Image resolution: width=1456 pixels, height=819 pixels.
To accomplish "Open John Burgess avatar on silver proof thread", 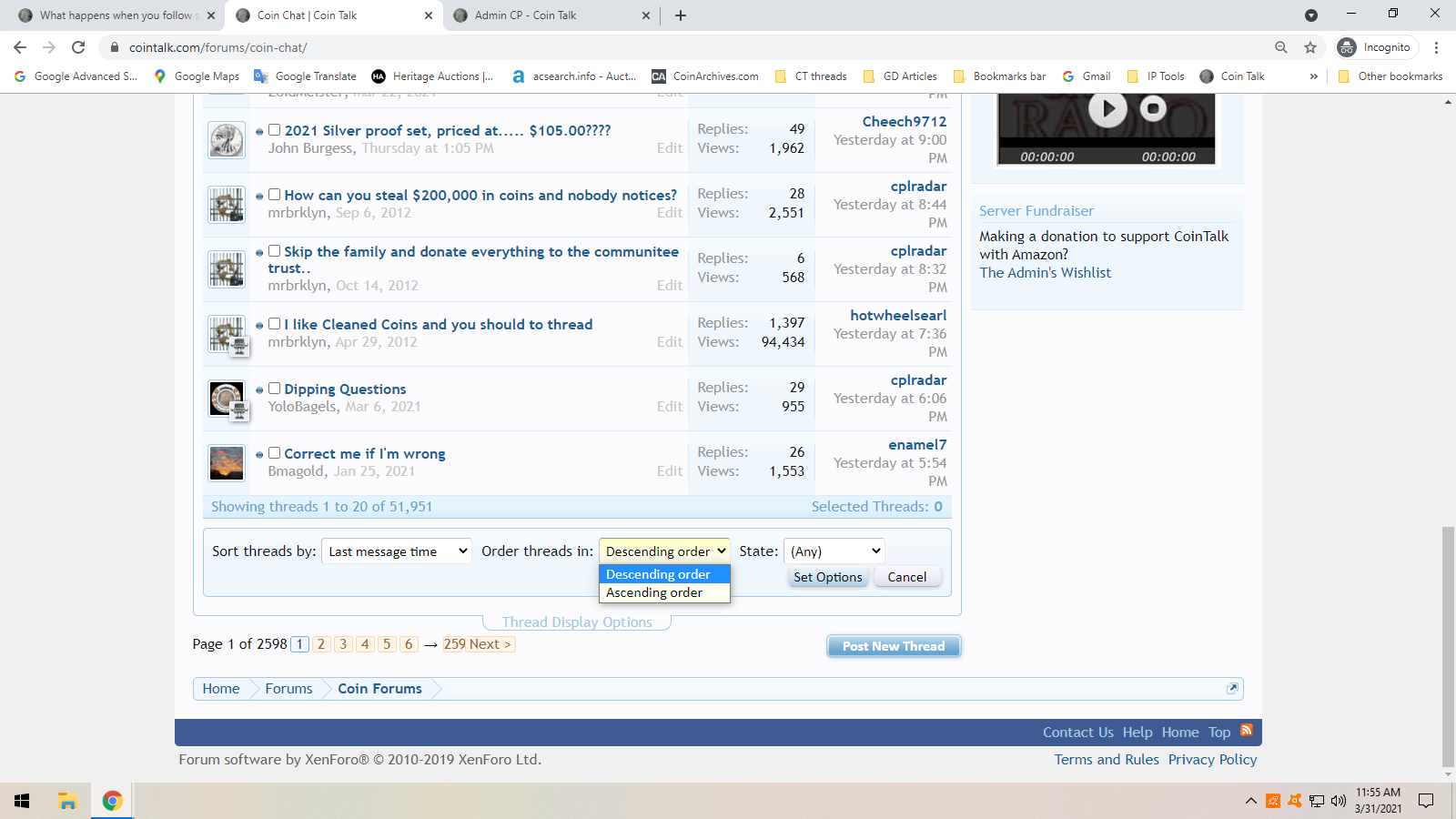I will coord(227,140).
